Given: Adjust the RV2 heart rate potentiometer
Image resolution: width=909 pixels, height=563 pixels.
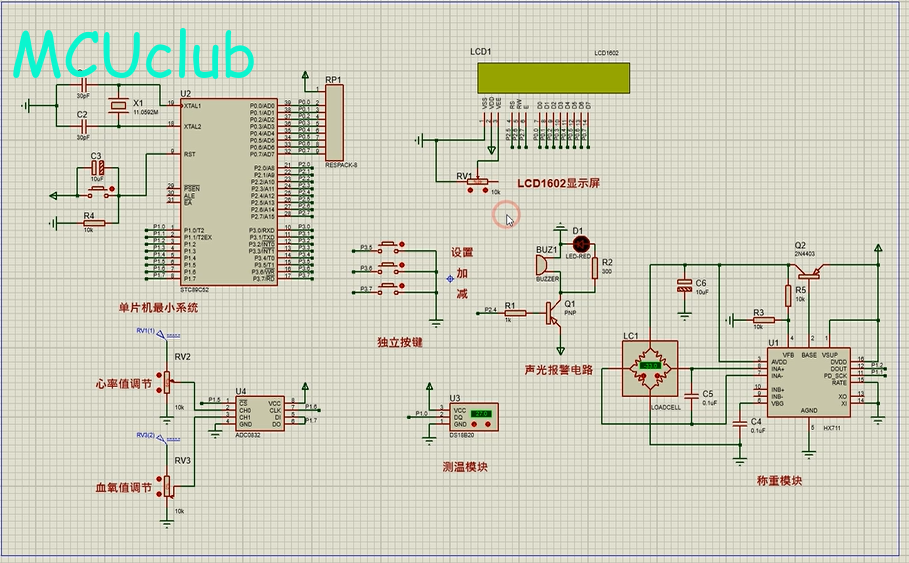Looking at the screenshot, I should (167, 382).
